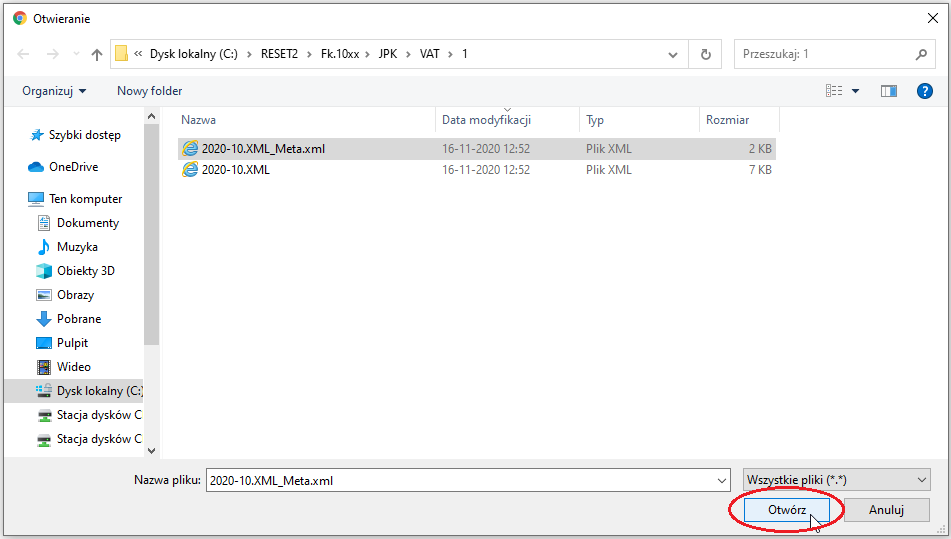Click the search magnifier icon

coord(921,54)
